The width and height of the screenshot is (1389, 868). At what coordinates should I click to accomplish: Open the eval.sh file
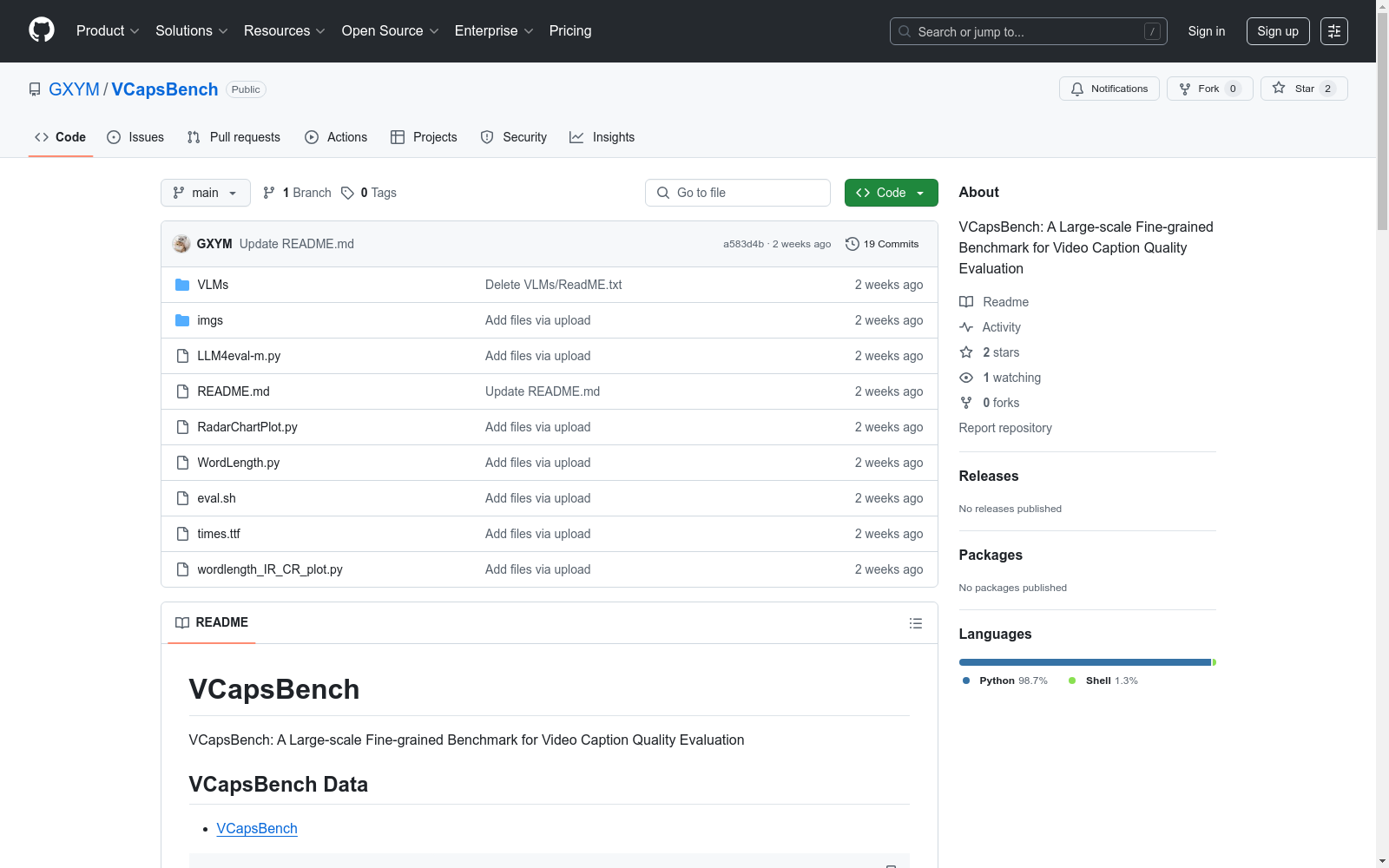pyautogui.click(x=217, y=498)
